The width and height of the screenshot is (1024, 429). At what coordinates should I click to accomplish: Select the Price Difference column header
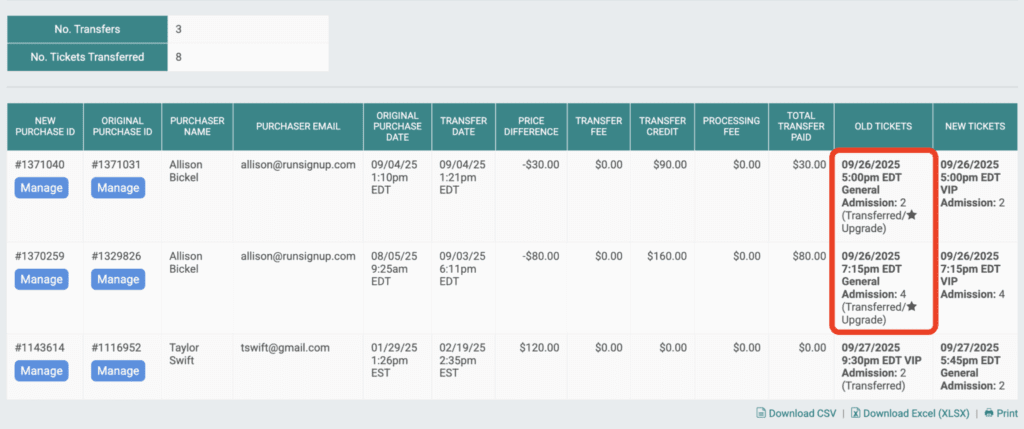[532, 126]
